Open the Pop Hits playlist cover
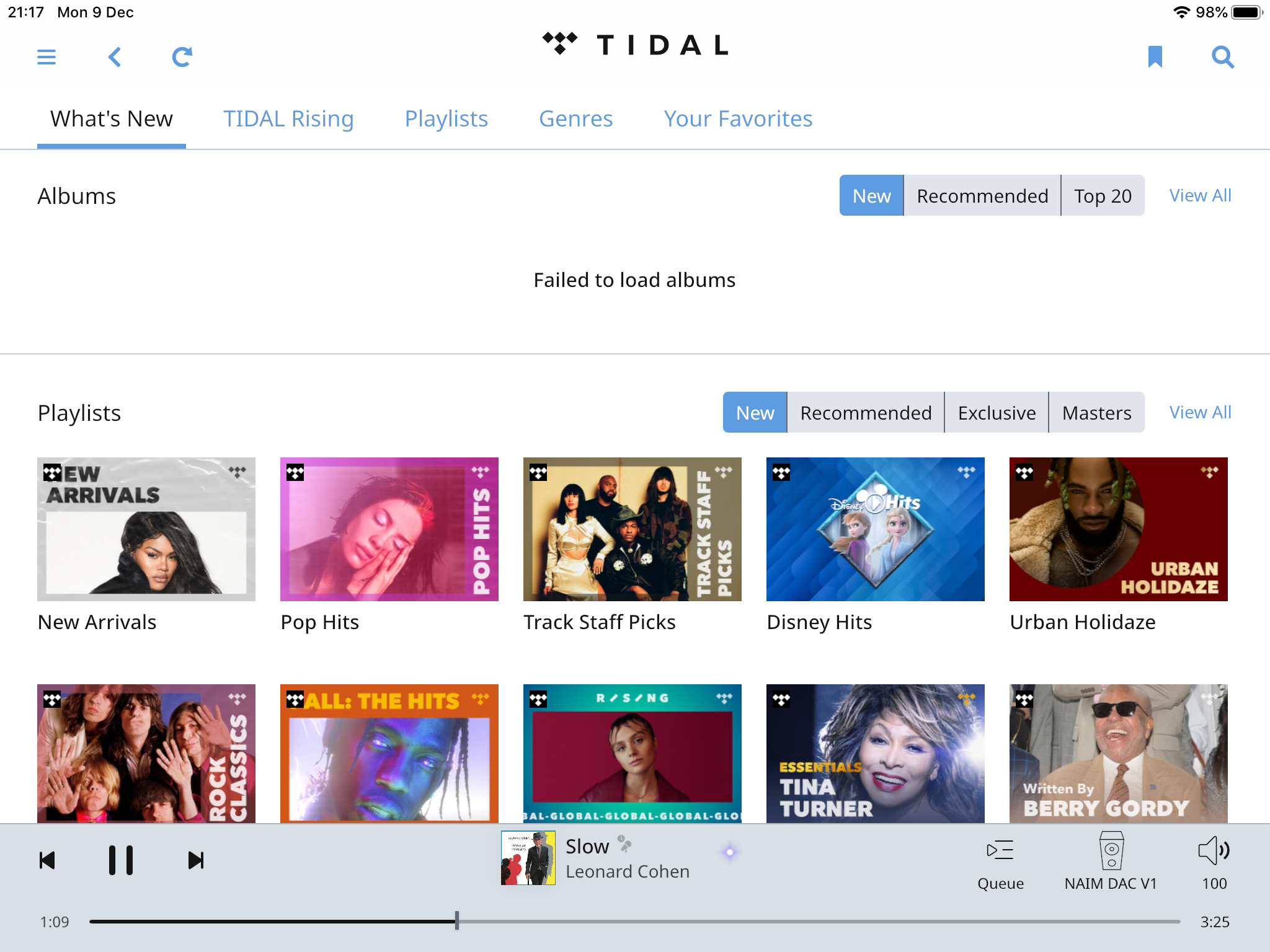The width and height of the screenshot is (1270, 952). tap(389, 529)
